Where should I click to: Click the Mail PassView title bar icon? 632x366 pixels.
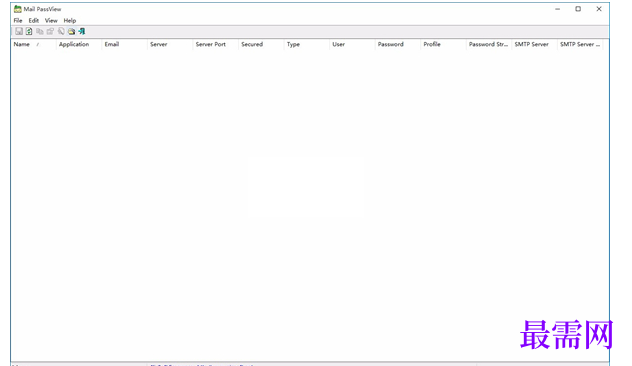click(x=17, y=9)
